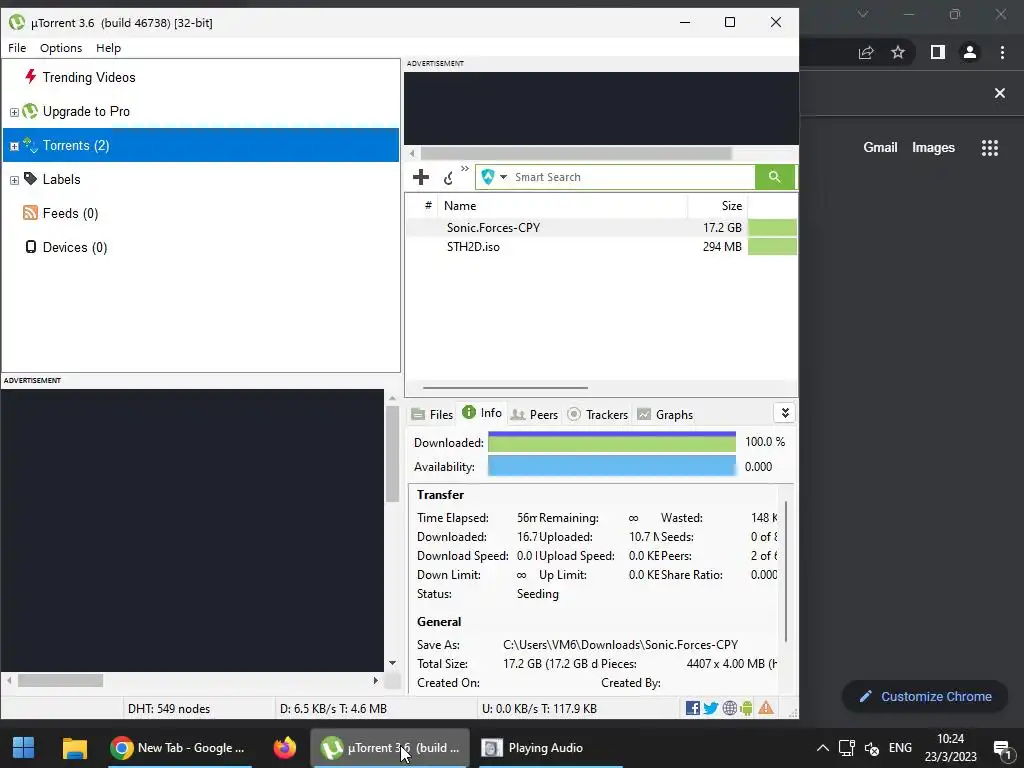Switch to the Trackers tab

pyautogui.click(x=598, y=415)
